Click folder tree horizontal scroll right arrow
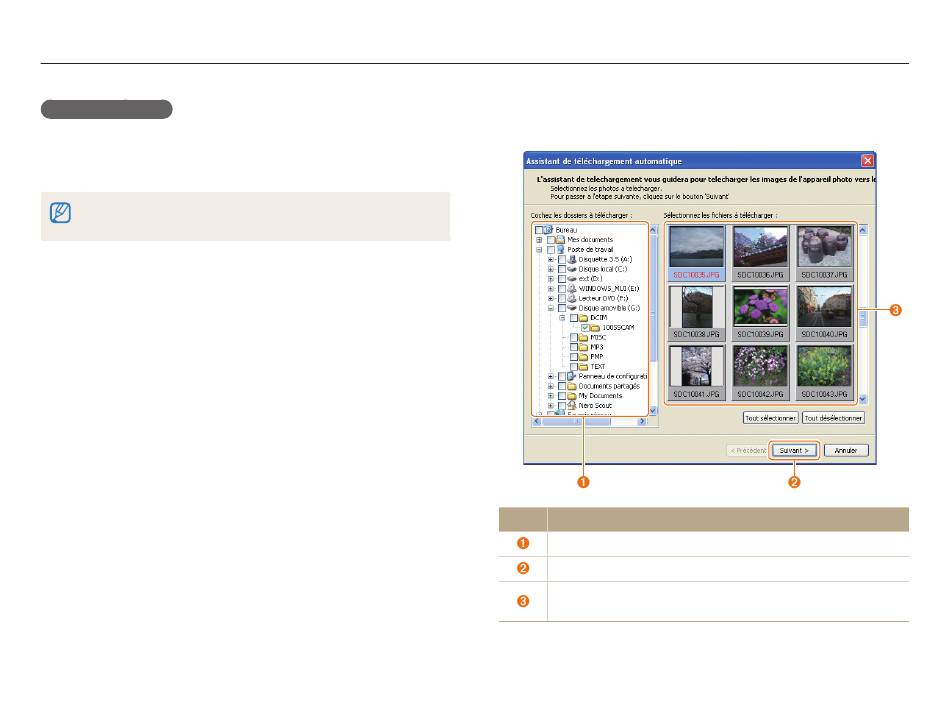 click(642, 422)
